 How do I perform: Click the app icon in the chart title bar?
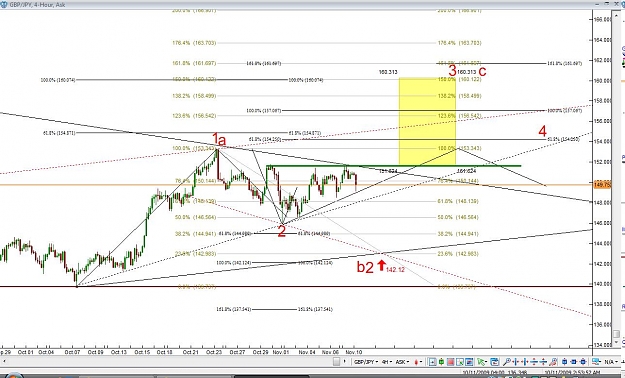coord(4,4)
